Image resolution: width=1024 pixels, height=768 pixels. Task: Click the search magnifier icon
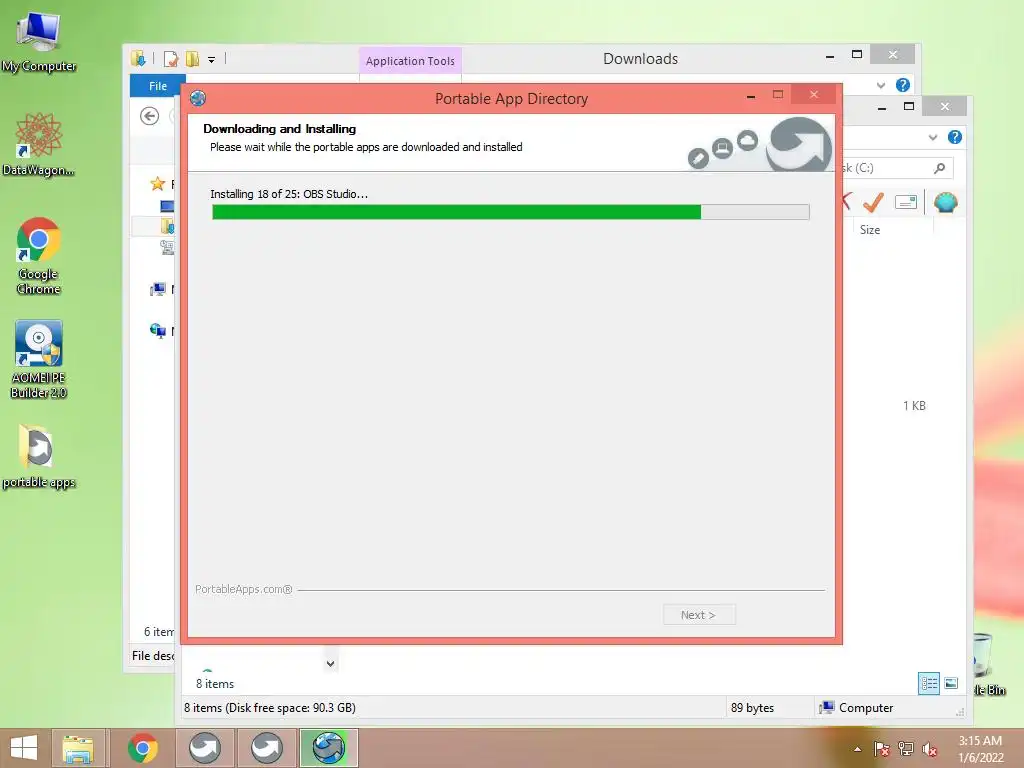click(x=939, y=168)
